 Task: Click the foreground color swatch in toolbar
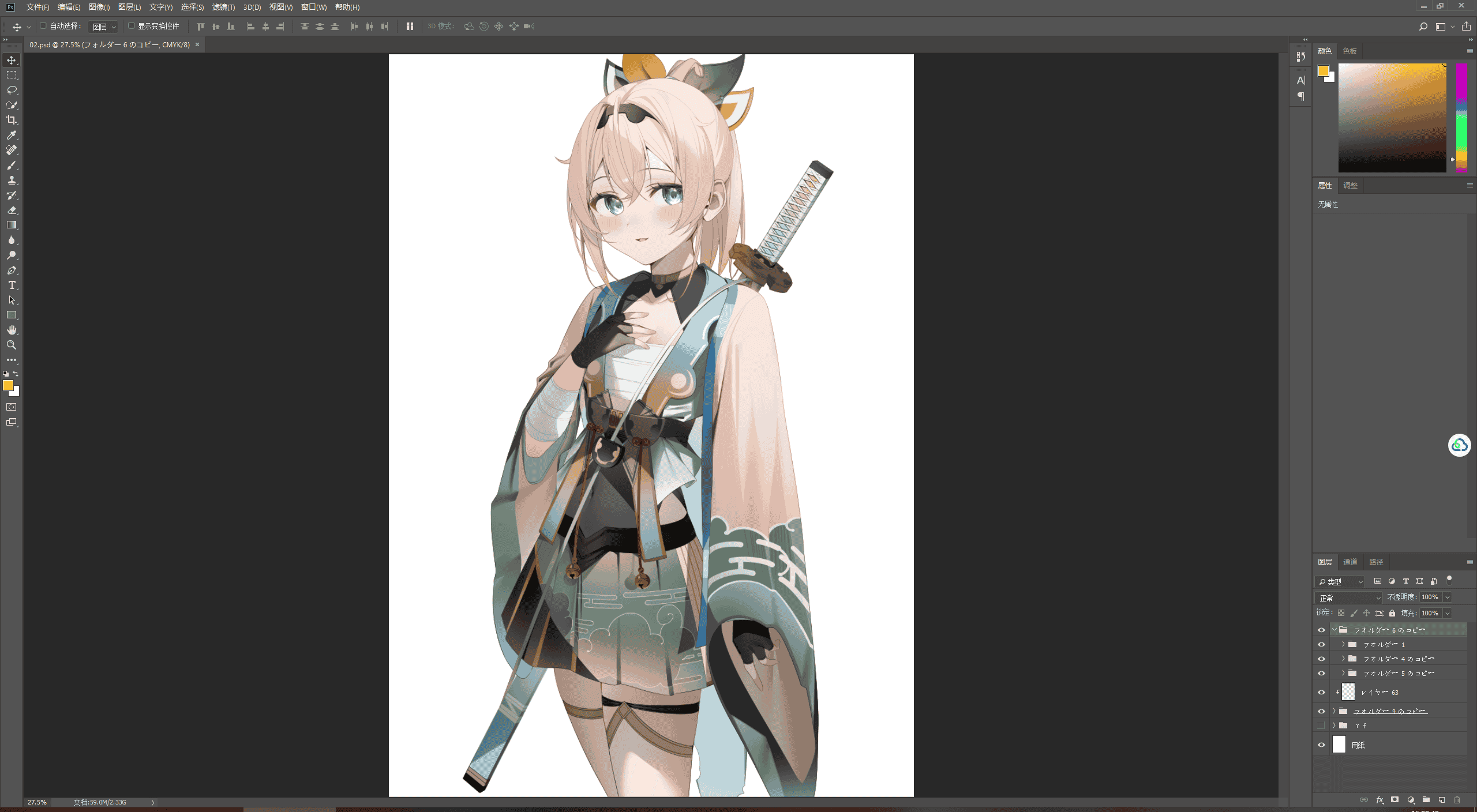click(x=8, y=385)
